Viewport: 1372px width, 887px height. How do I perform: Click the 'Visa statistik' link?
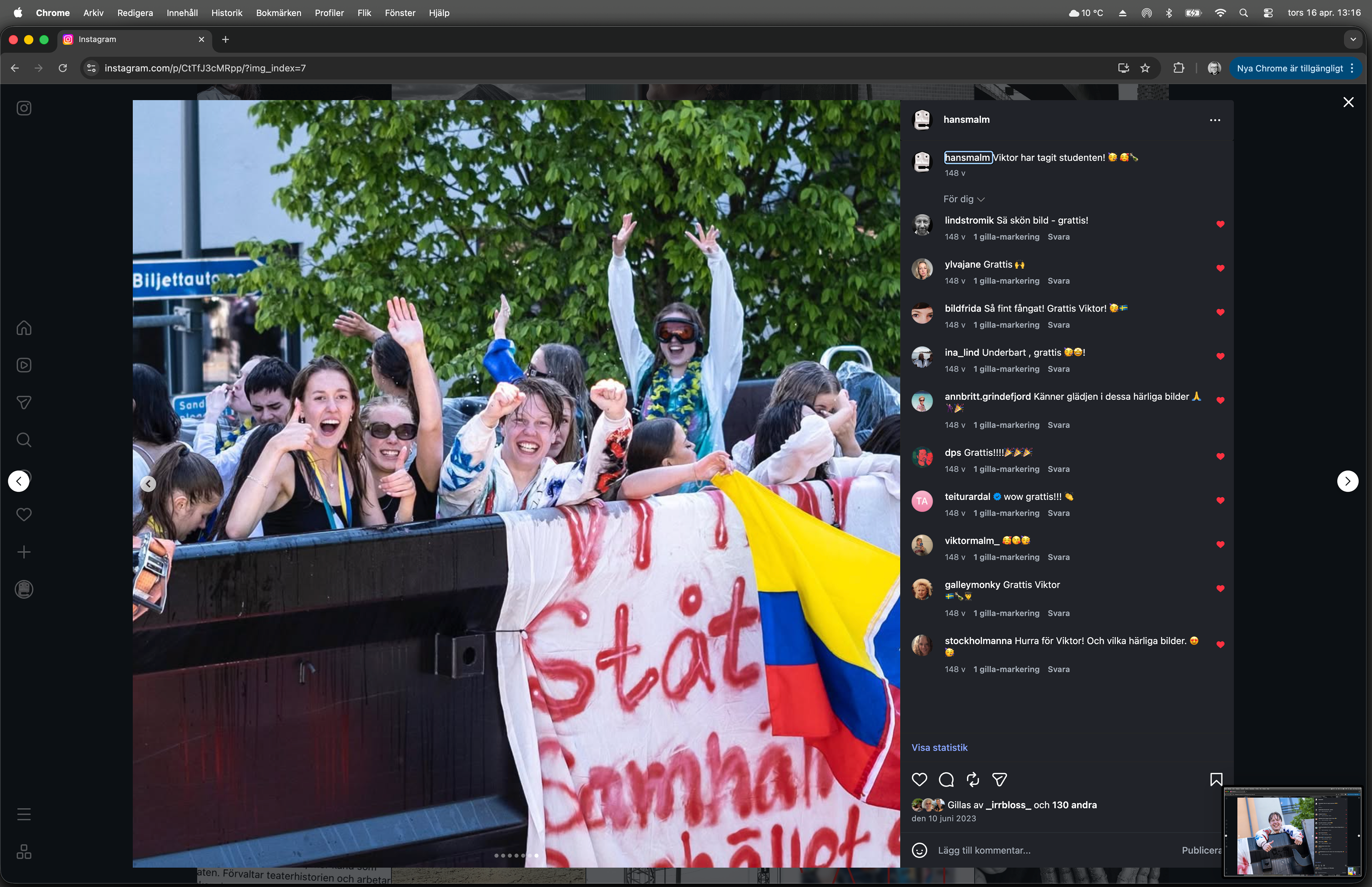[x=939, y=747]
